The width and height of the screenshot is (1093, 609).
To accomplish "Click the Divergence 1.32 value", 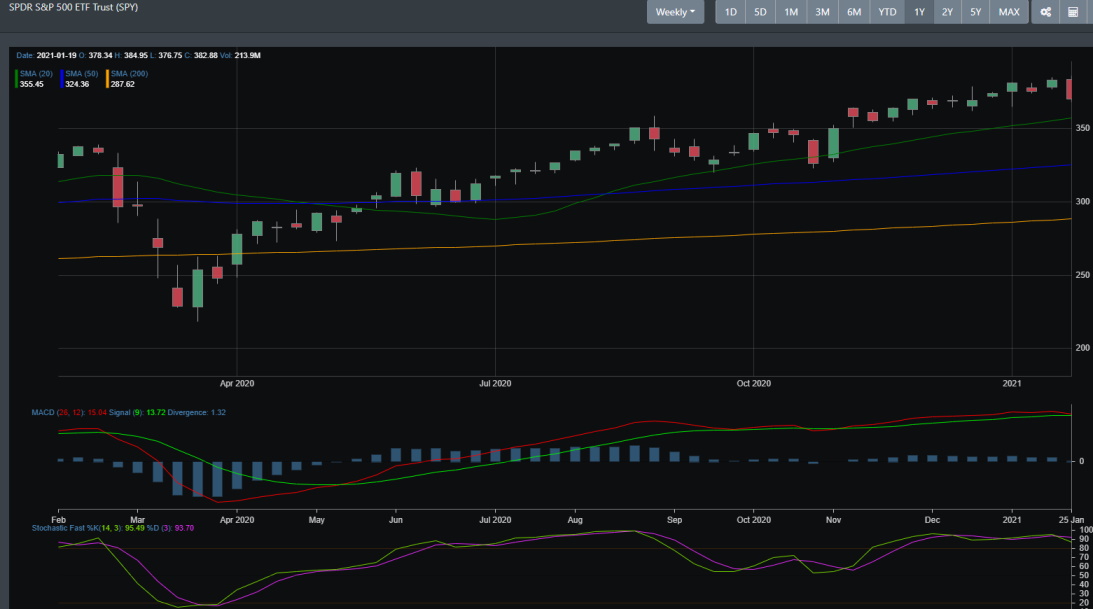I will click(x=197, y=413).
